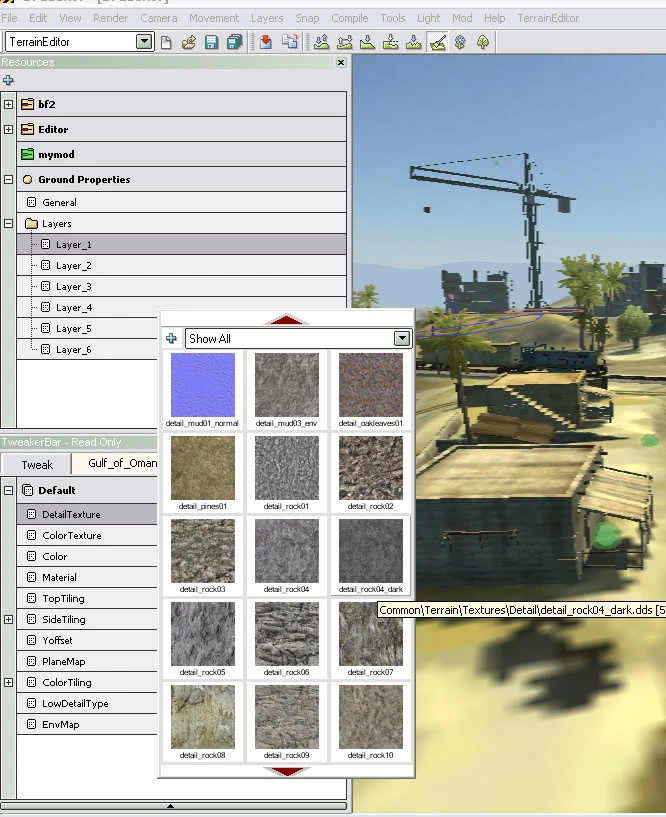Click the plus icon under Resources header
The width and height of the screenshot is (666, 817).
pos(8,80)
